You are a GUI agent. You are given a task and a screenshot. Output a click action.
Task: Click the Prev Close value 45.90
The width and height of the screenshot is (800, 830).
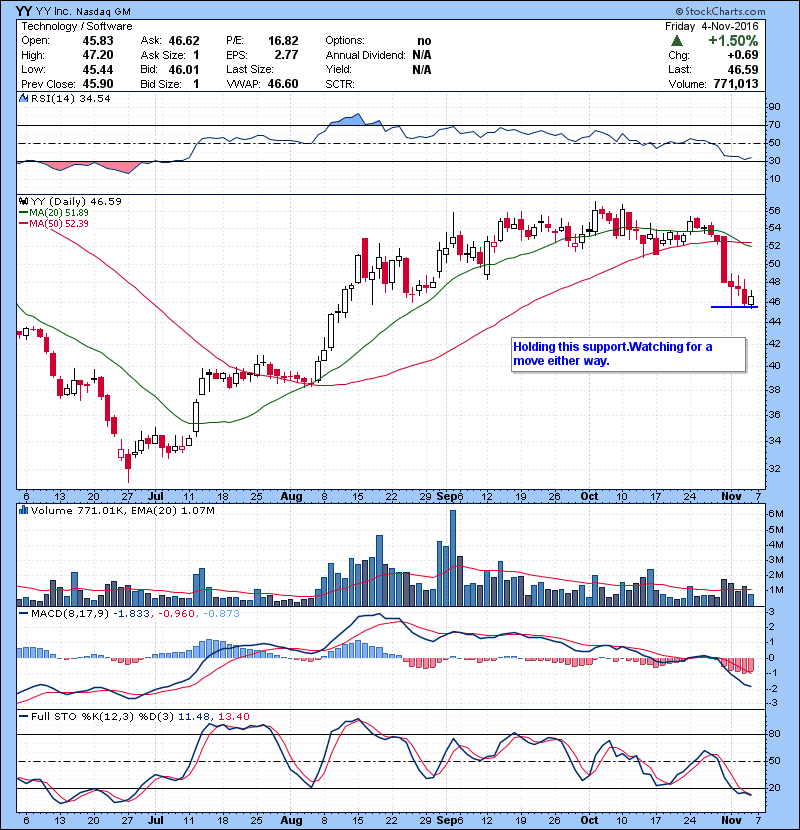98,84
